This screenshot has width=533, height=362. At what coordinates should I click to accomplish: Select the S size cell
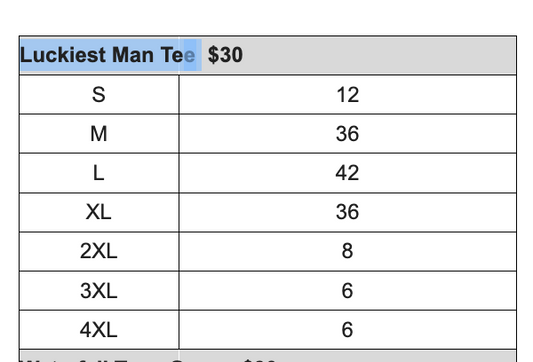click(99, 95)
